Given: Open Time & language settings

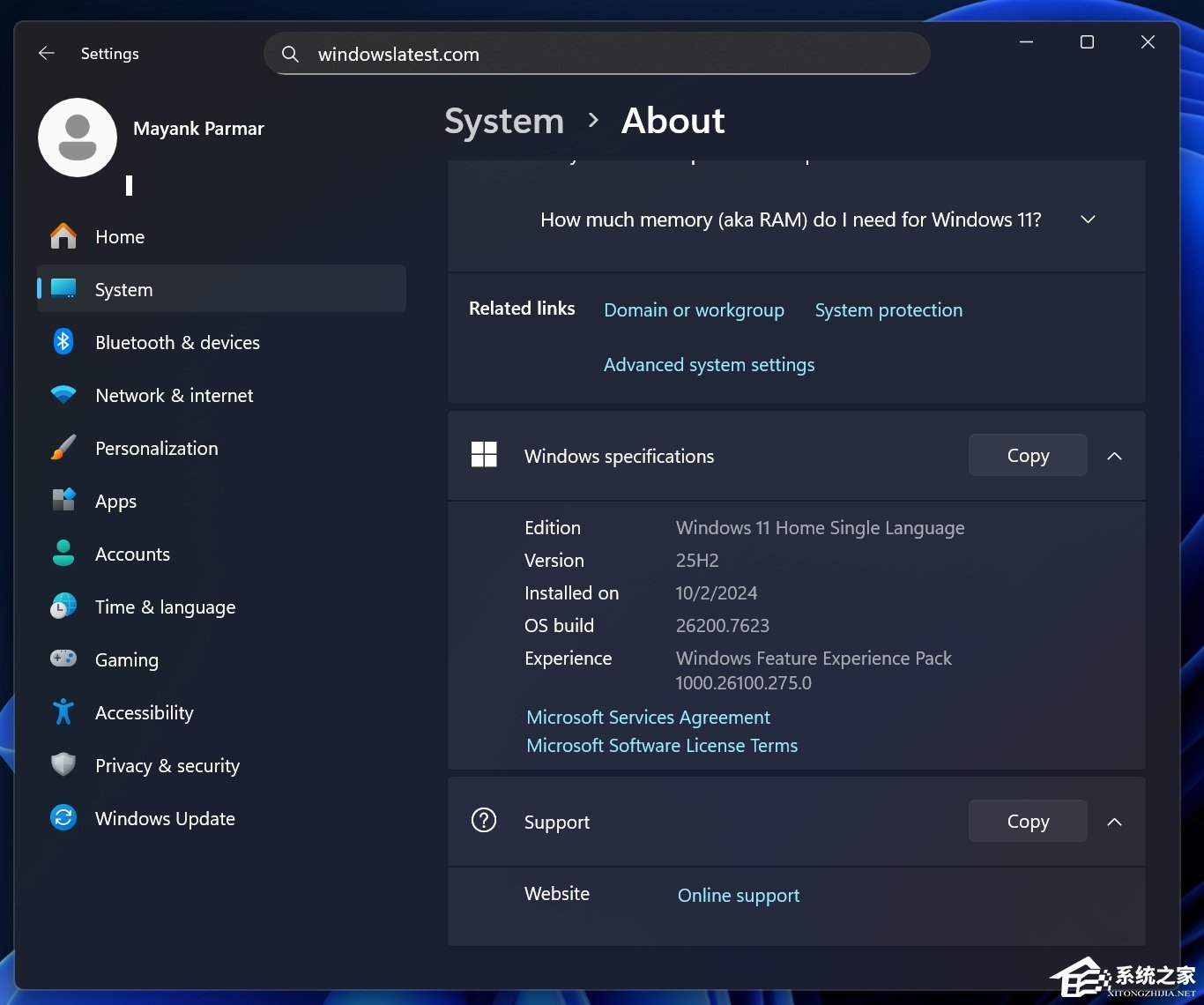Looking at the screenshot, I should click(221, 607).
